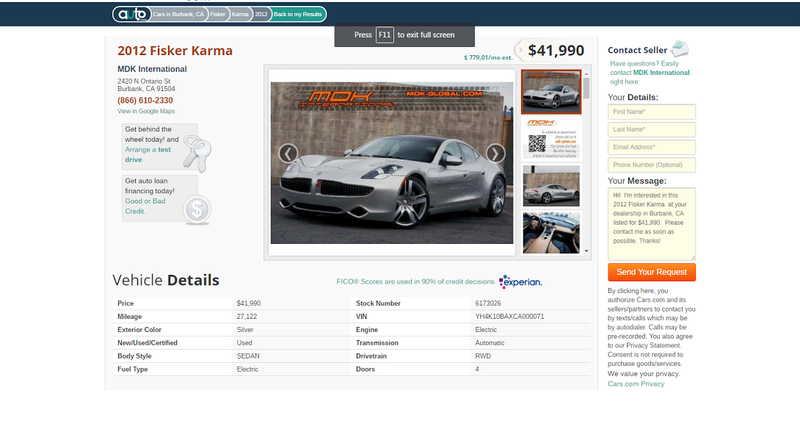Click the envelope icon beside Contact Seller
This screenshot has width=800, height=443.
click(680, 48)
